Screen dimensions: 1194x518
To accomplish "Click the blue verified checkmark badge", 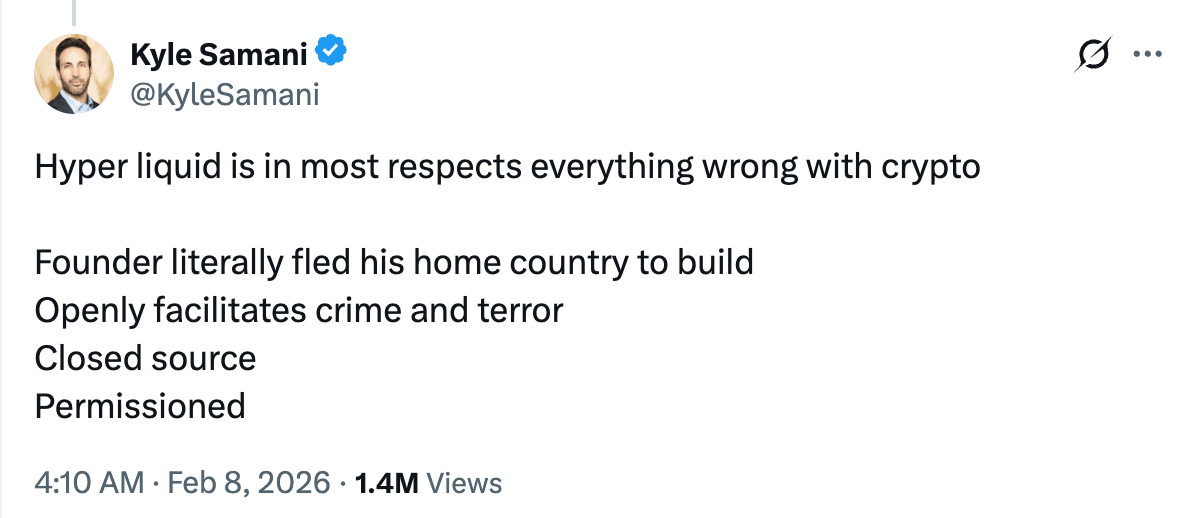I will click(x=332, y=53).
